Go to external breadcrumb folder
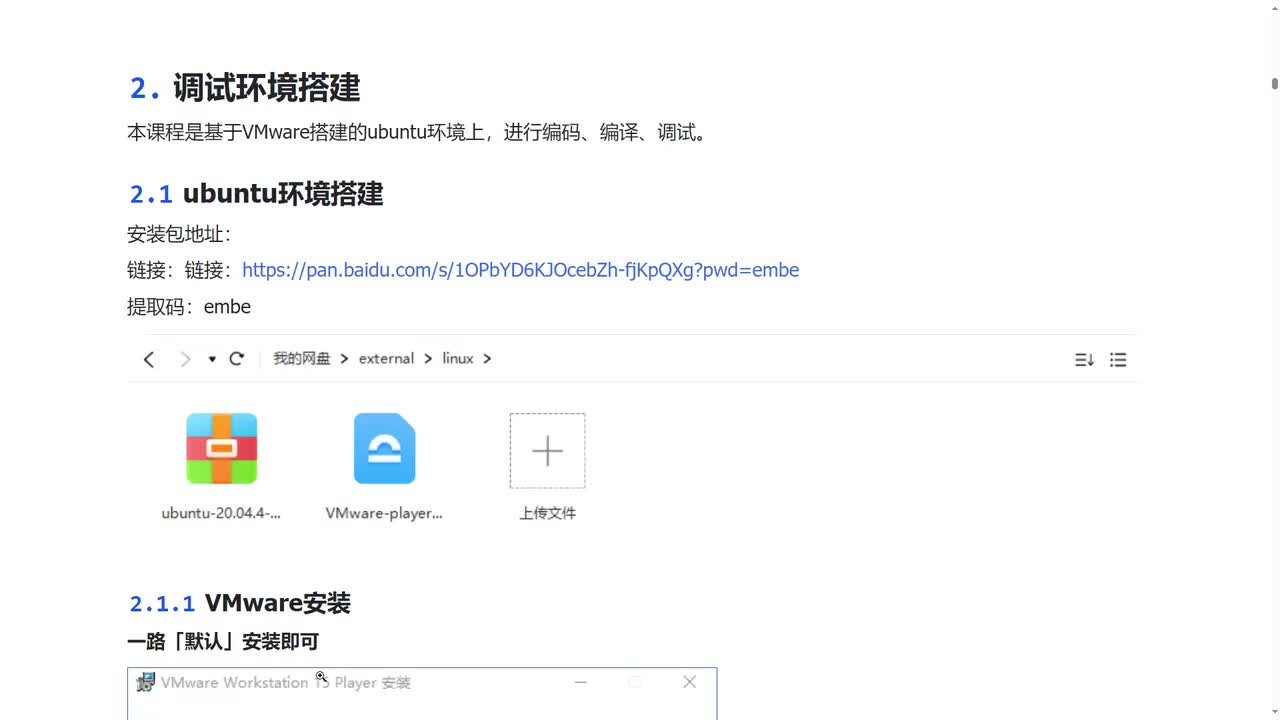Image resolution: width=1280 pixels, height=720 pixels. pos(386,358)
